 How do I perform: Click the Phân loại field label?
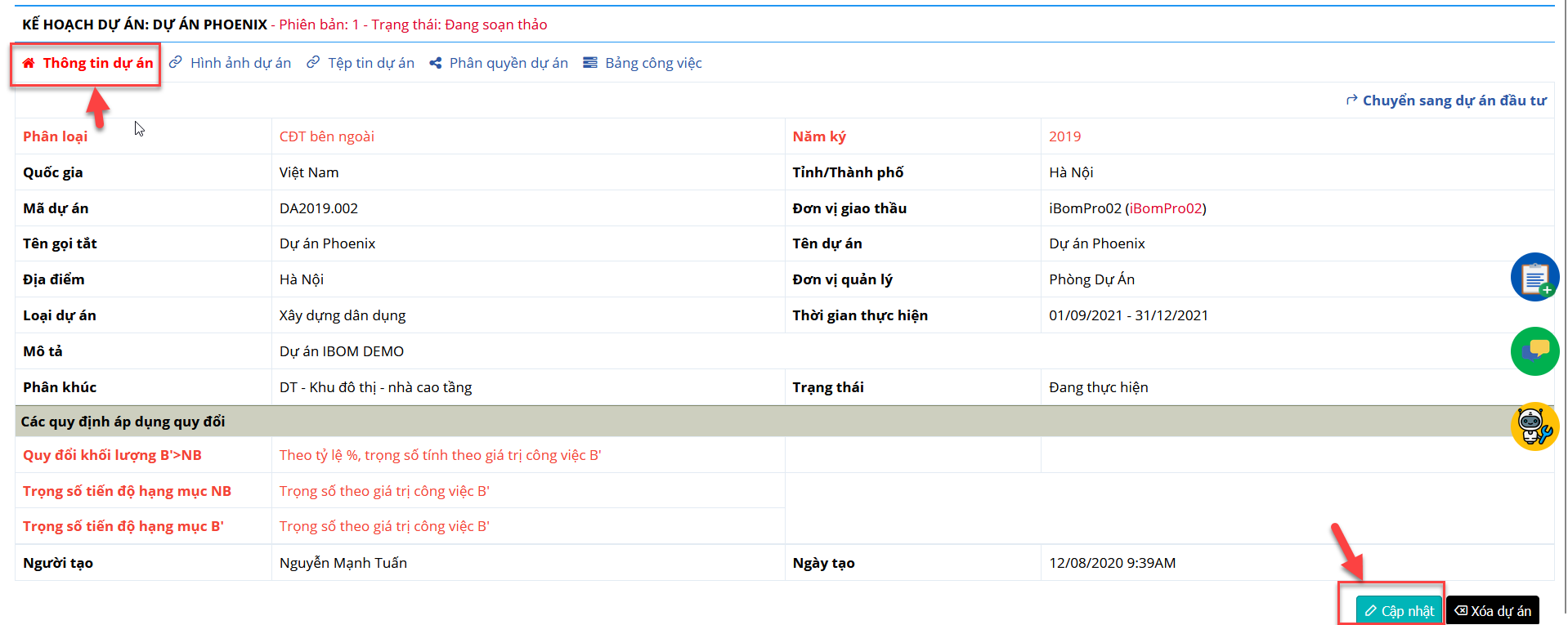point(56,136)
